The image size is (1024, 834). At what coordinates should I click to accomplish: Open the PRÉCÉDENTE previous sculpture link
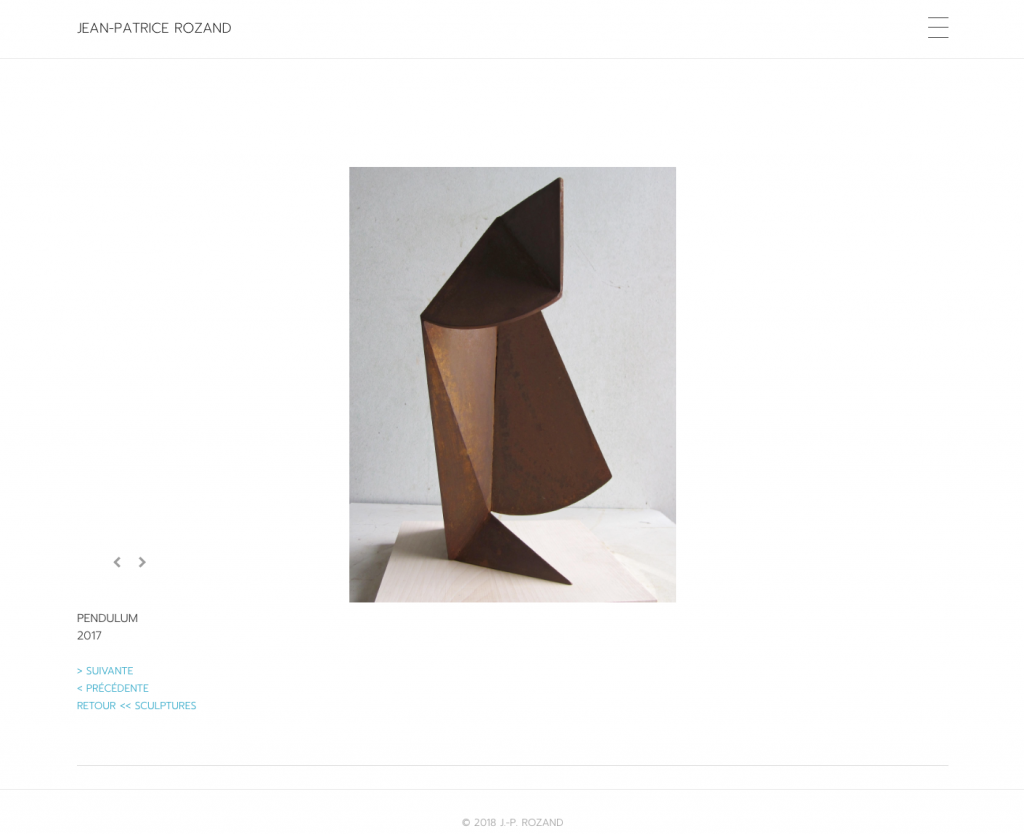point(113,688)
